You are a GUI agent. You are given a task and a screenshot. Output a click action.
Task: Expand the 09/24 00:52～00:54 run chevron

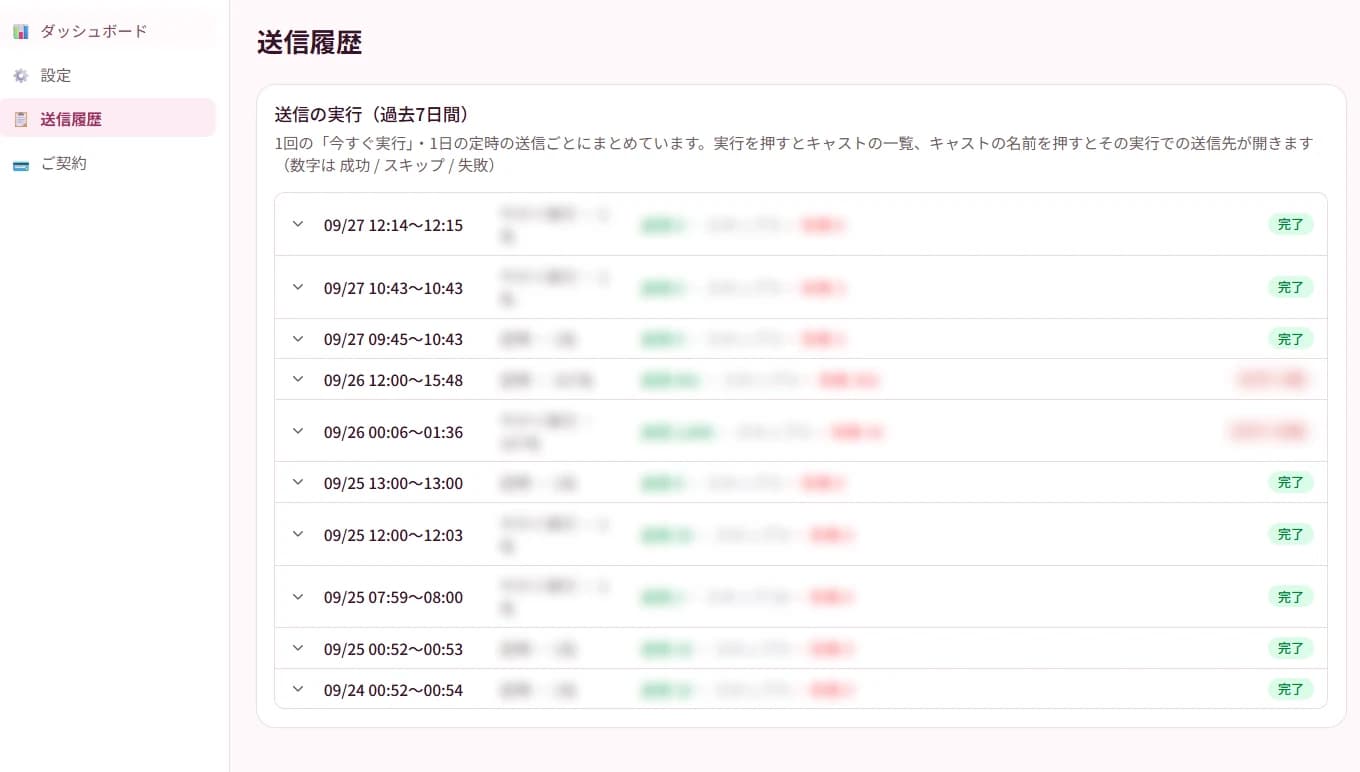pos(297,689)
